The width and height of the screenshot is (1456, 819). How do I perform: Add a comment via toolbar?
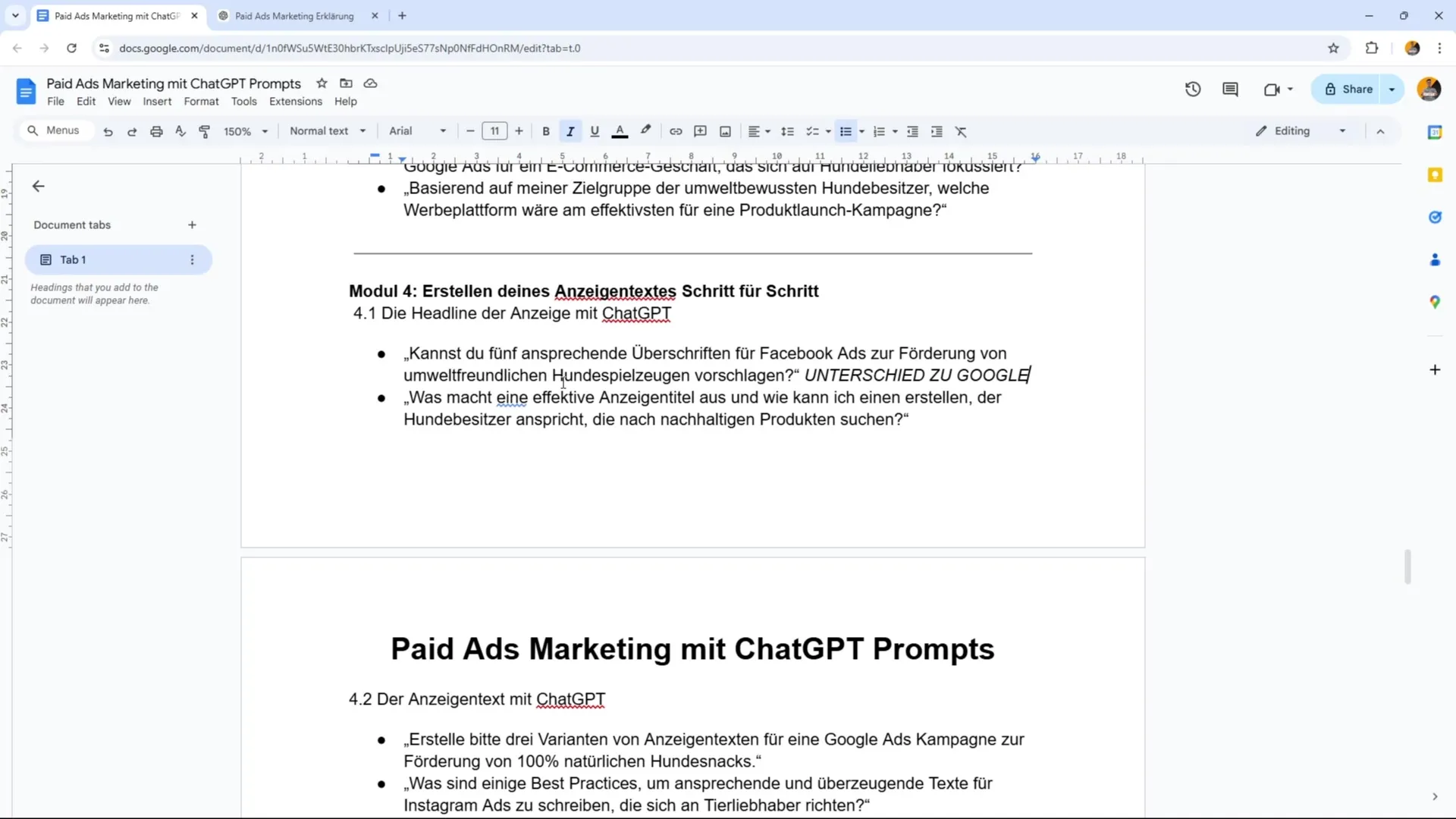701,131
